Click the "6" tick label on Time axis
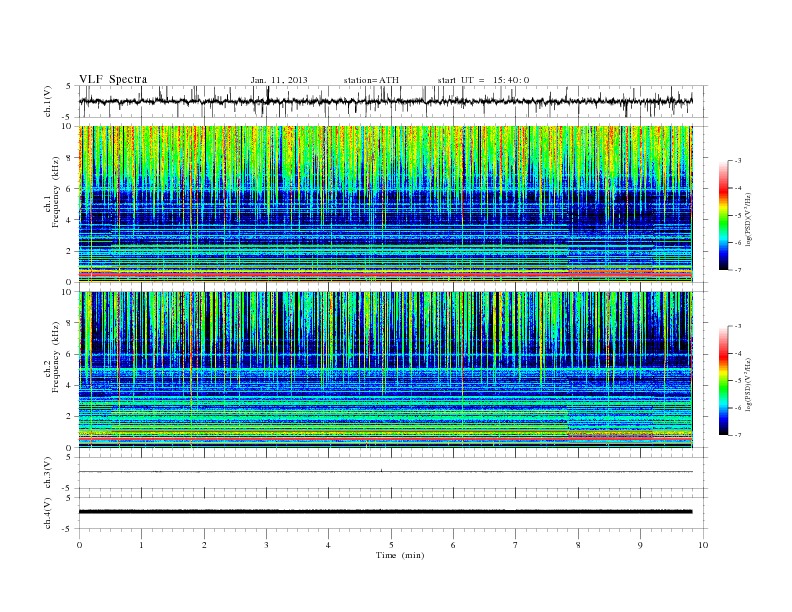792x612 pixels. (x=453, y=545)
